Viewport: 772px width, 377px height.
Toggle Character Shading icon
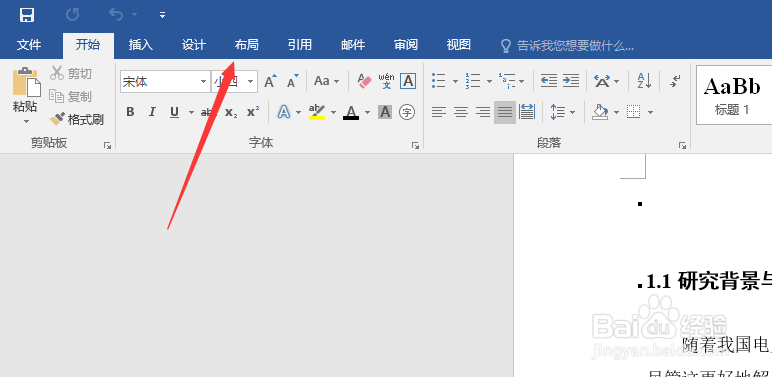click(385, 112)
